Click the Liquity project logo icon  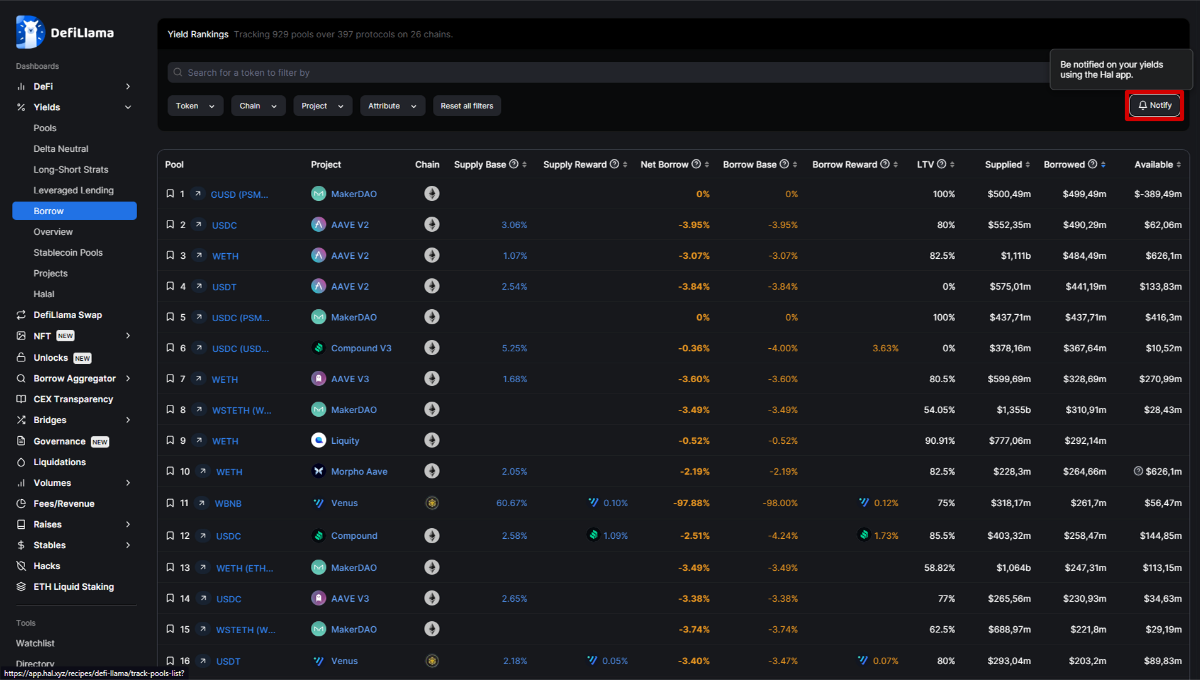pos(318,441)
